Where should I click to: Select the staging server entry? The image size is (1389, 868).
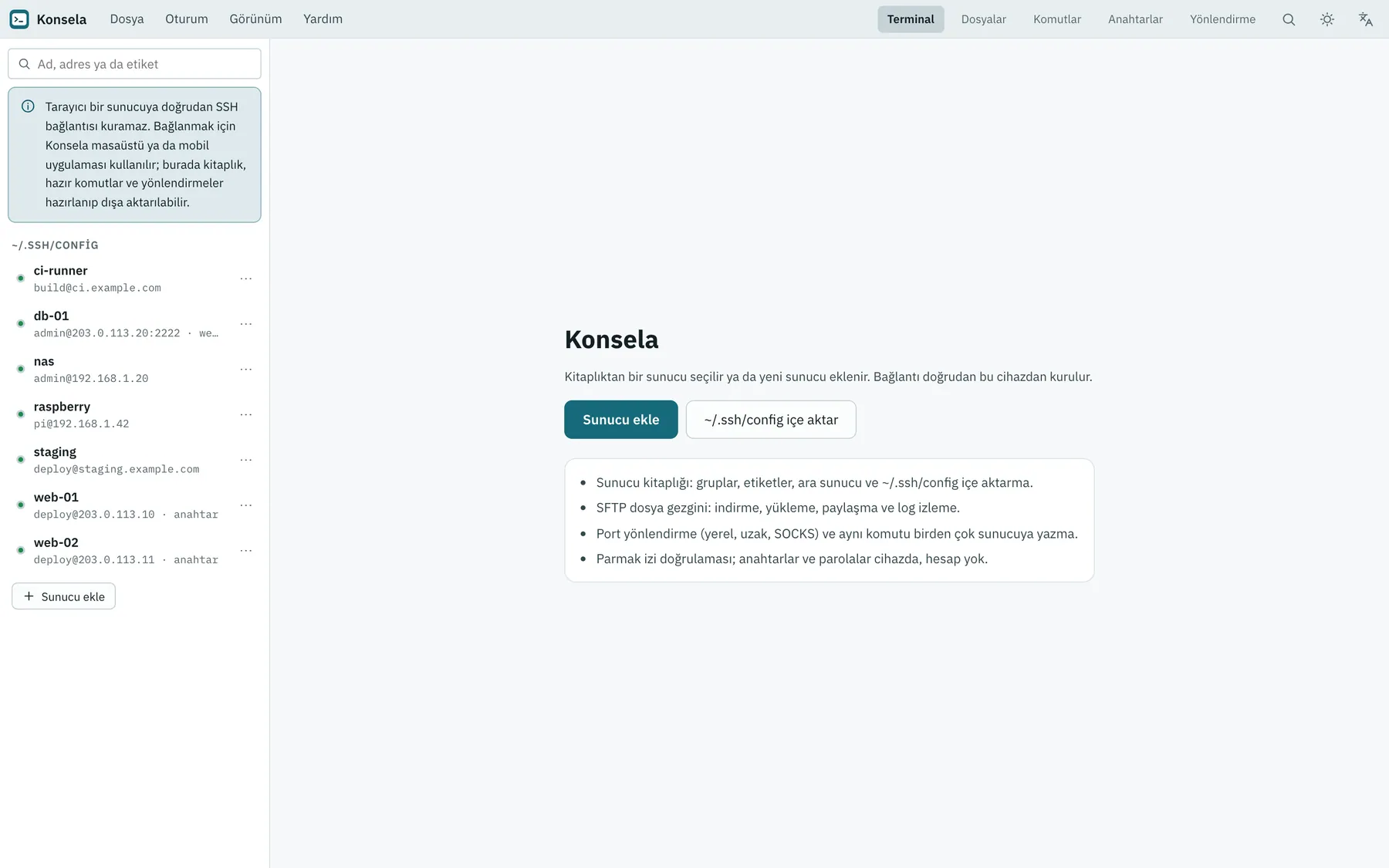(x=134, y=460)
